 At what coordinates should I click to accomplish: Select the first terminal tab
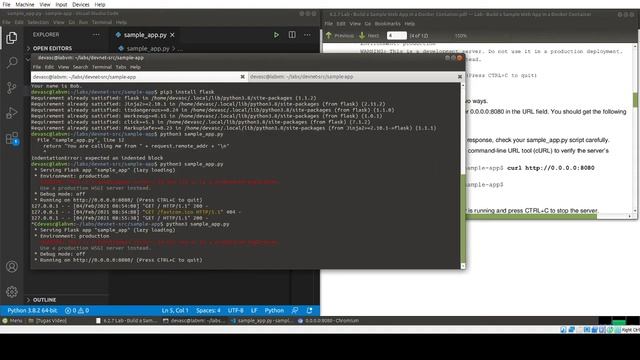pyautogui.click(x=139, y=77)
